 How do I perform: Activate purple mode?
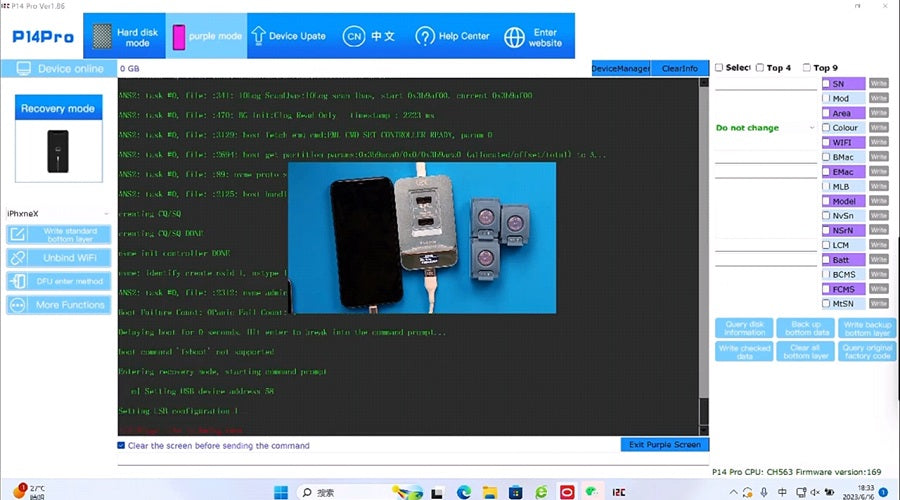click(x=205, y=37)
